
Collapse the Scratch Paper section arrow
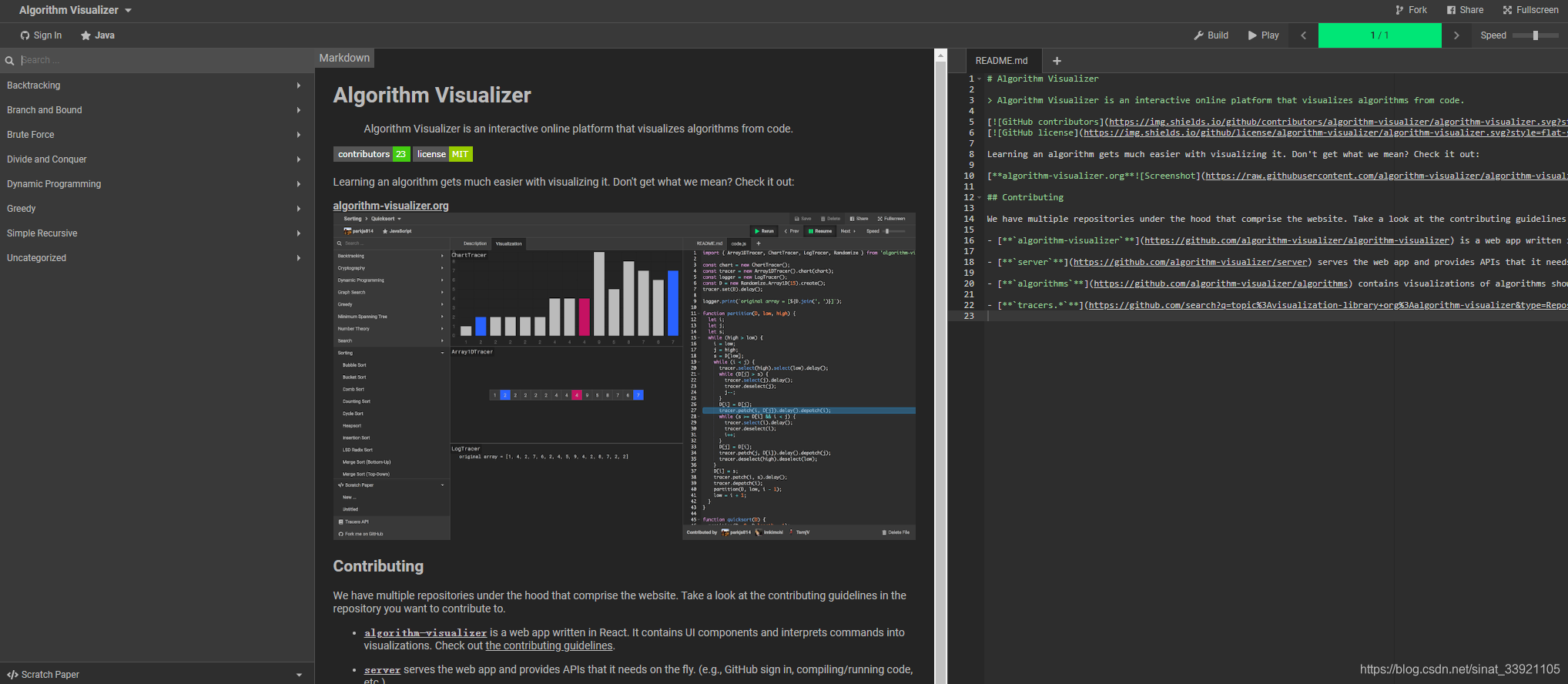299,675
